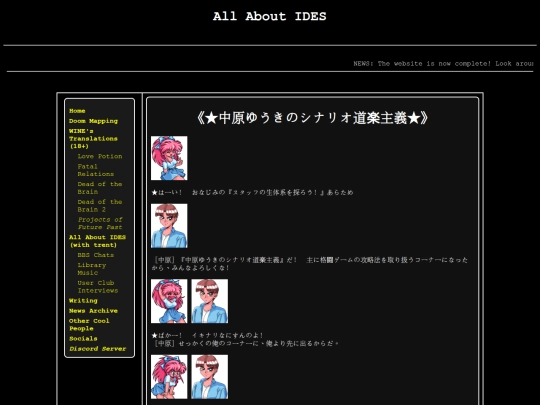Open Dead of the Brain 2 link
Image resolution: width=540 pixels, height=405 pixels.
point(100,206)
